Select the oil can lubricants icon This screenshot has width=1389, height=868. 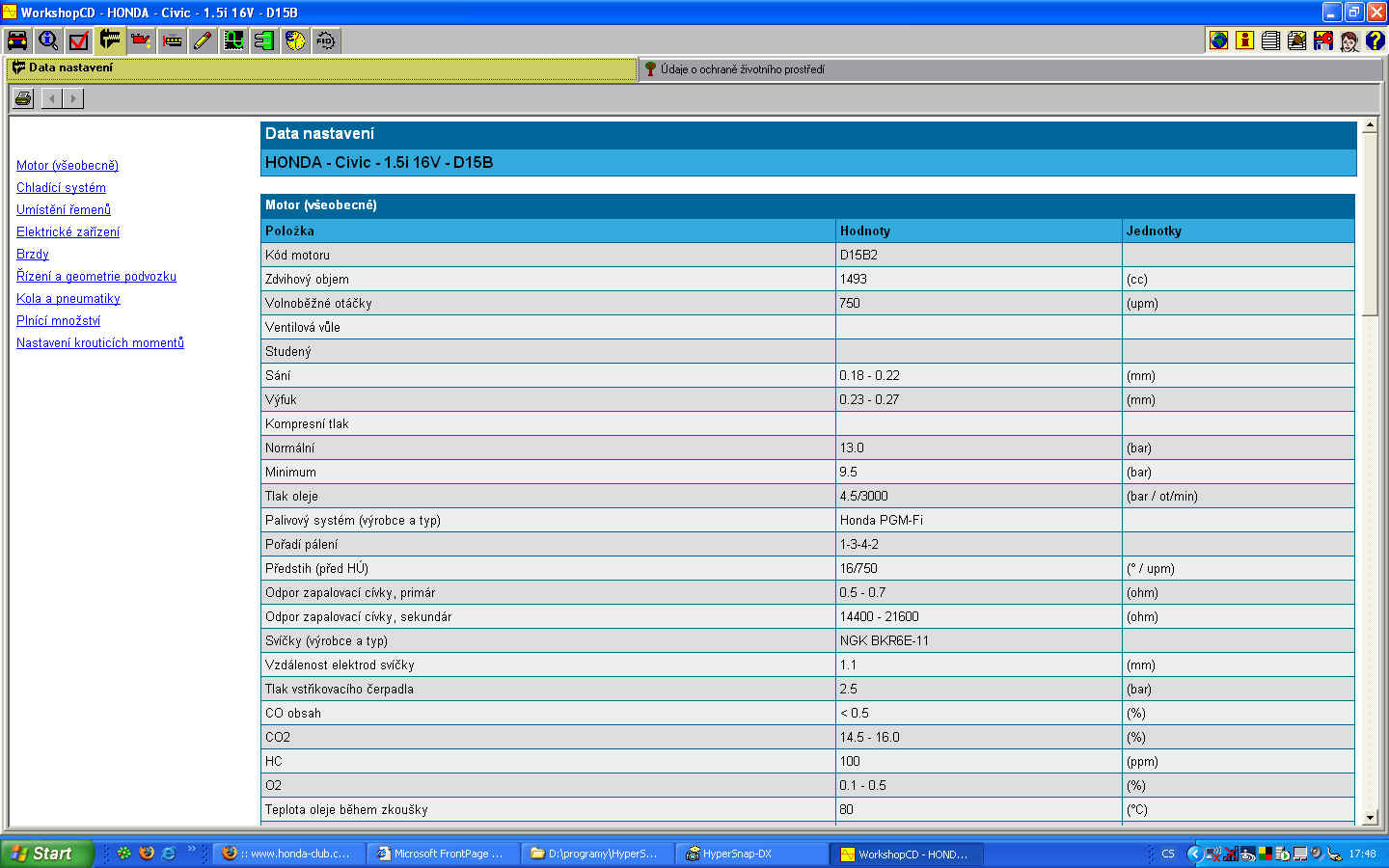tap(142, 41)
